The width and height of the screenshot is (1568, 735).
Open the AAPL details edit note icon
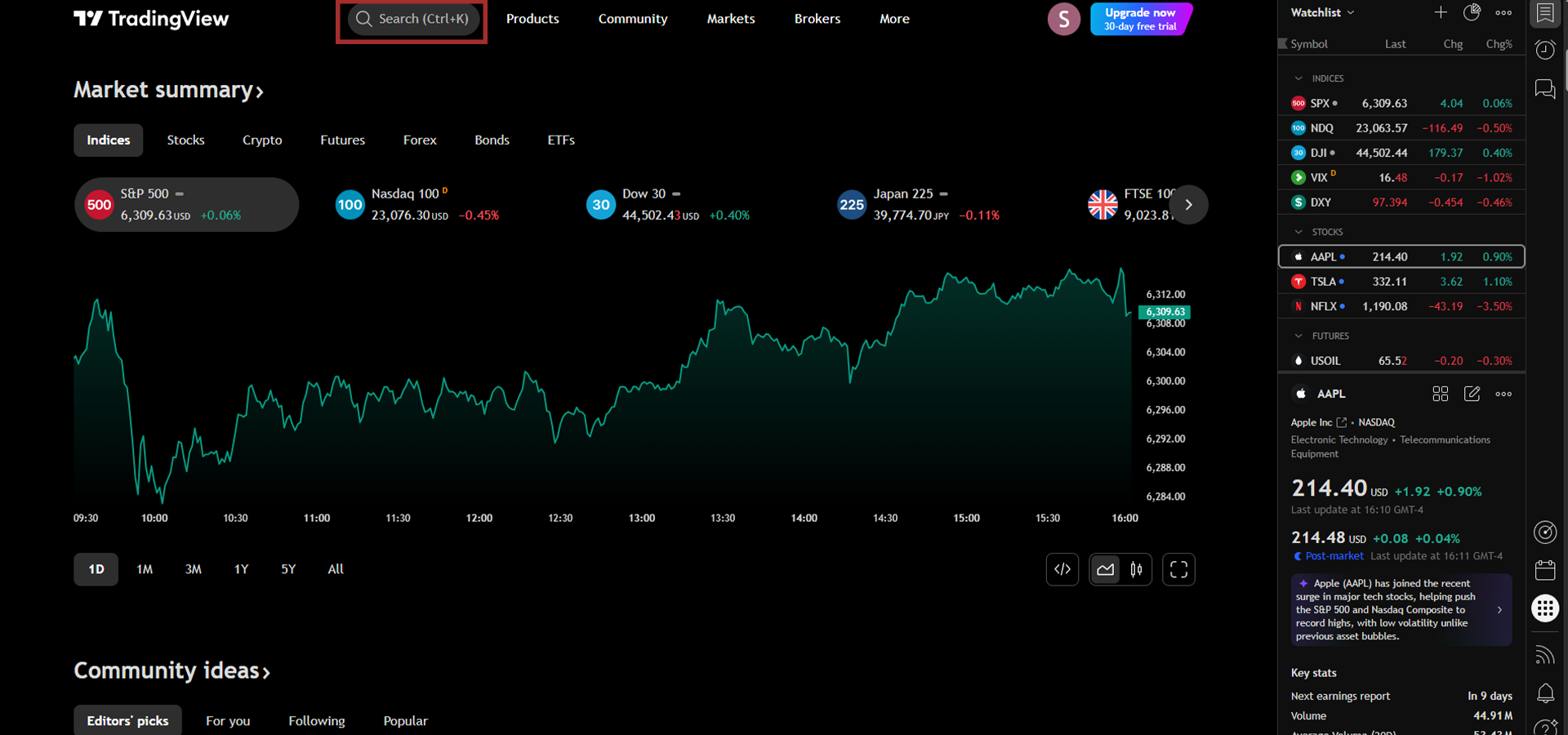click(1472, 394)
